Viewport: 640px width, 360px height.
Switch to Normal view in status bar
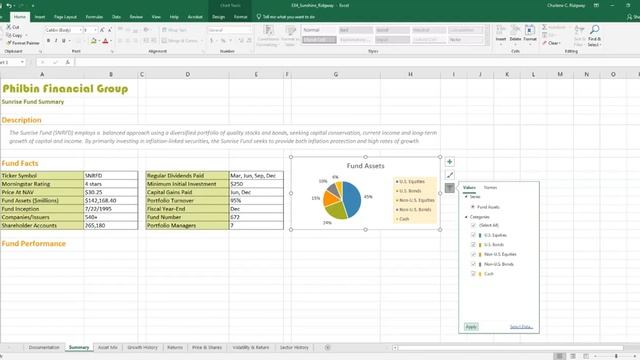tap(559, 356)
